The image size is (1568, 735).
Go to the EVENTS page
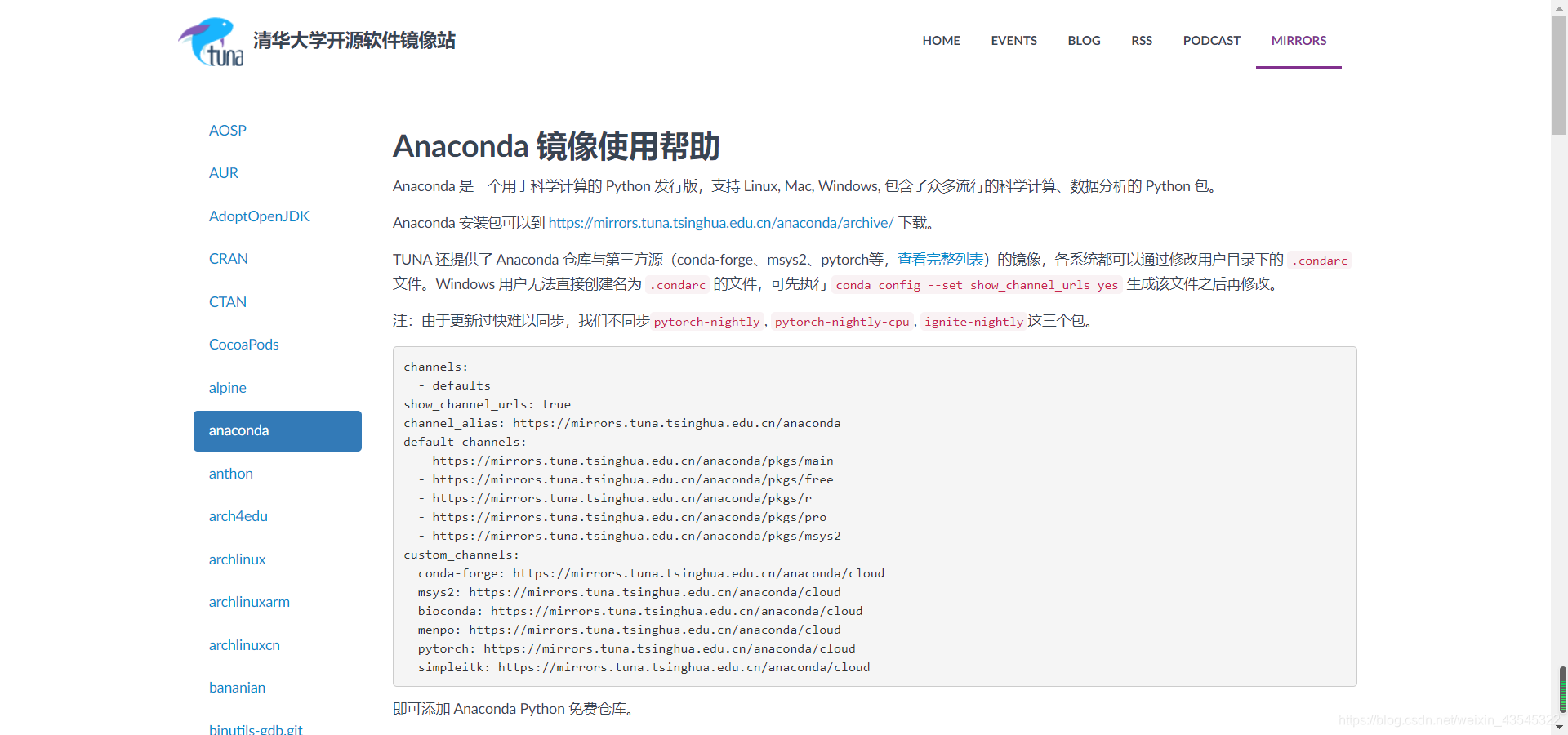[1013, 41]
